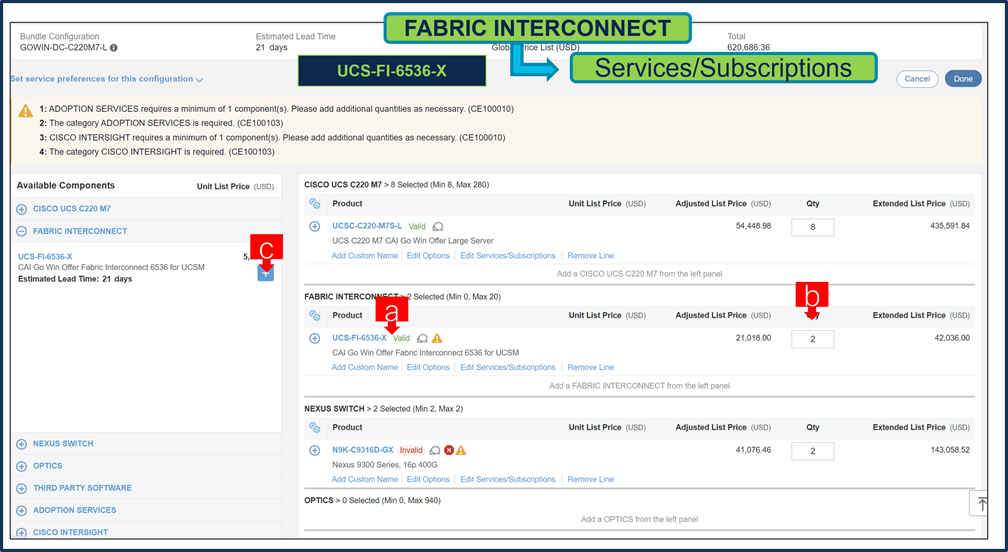Click Edit Options for UCSC-C220-M7S-L
Image resolution: width=1008 pixels, height=552 pixels.
(x=428, y=256)
